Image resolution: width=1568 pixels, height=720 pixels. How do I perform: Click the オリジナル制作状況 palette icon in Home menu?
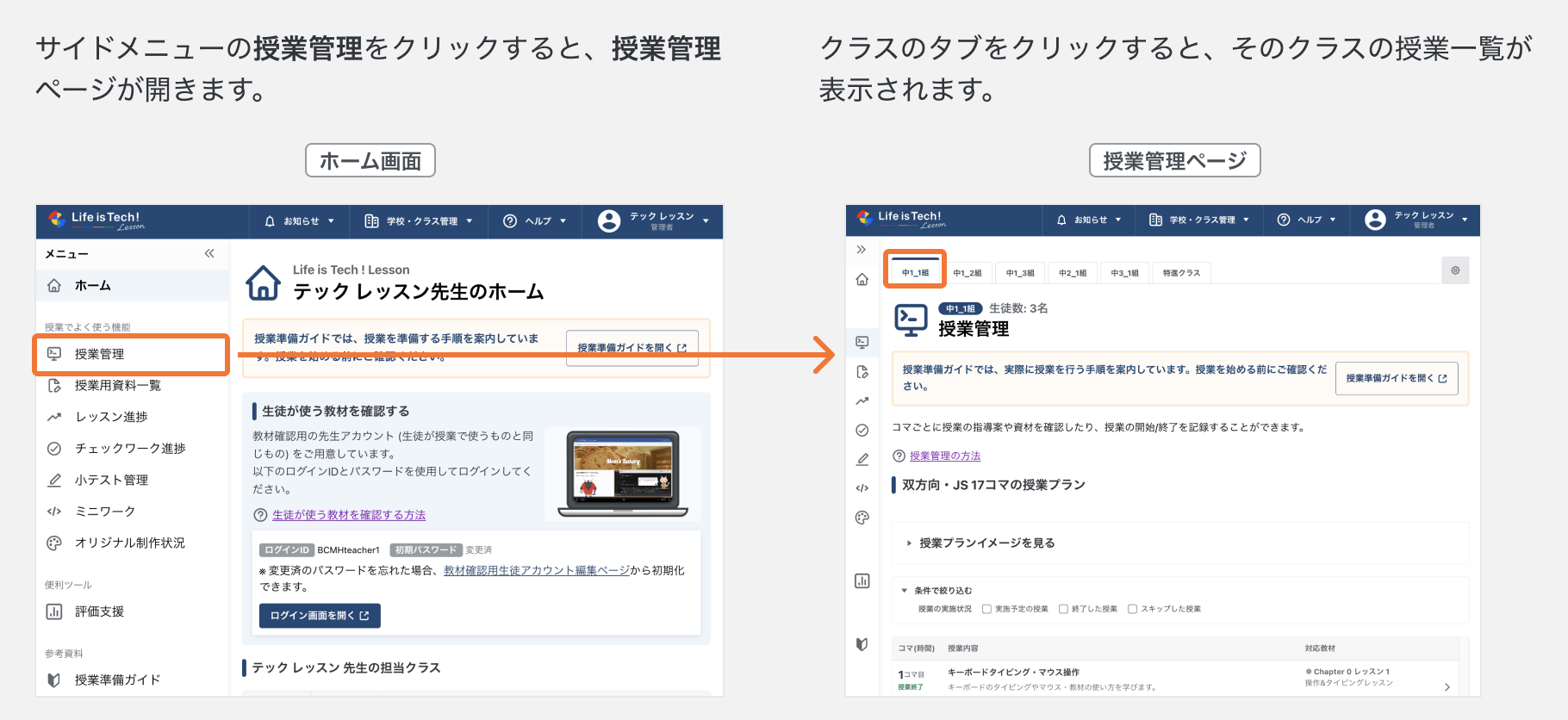54,543
